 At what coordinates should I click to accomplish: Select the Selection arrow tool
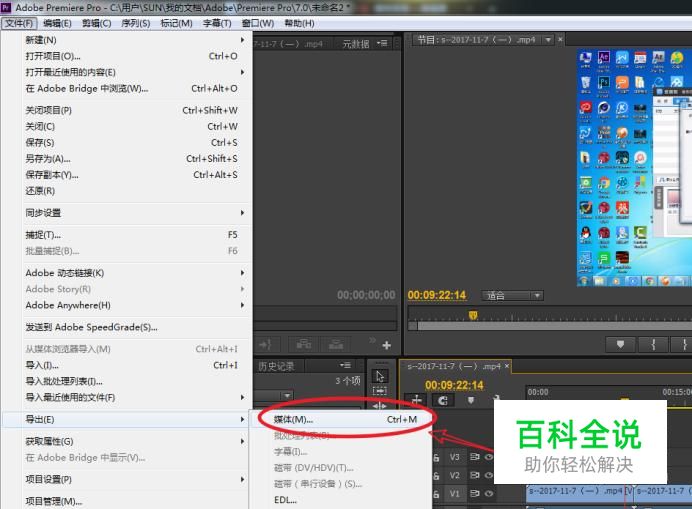[380, 376]
